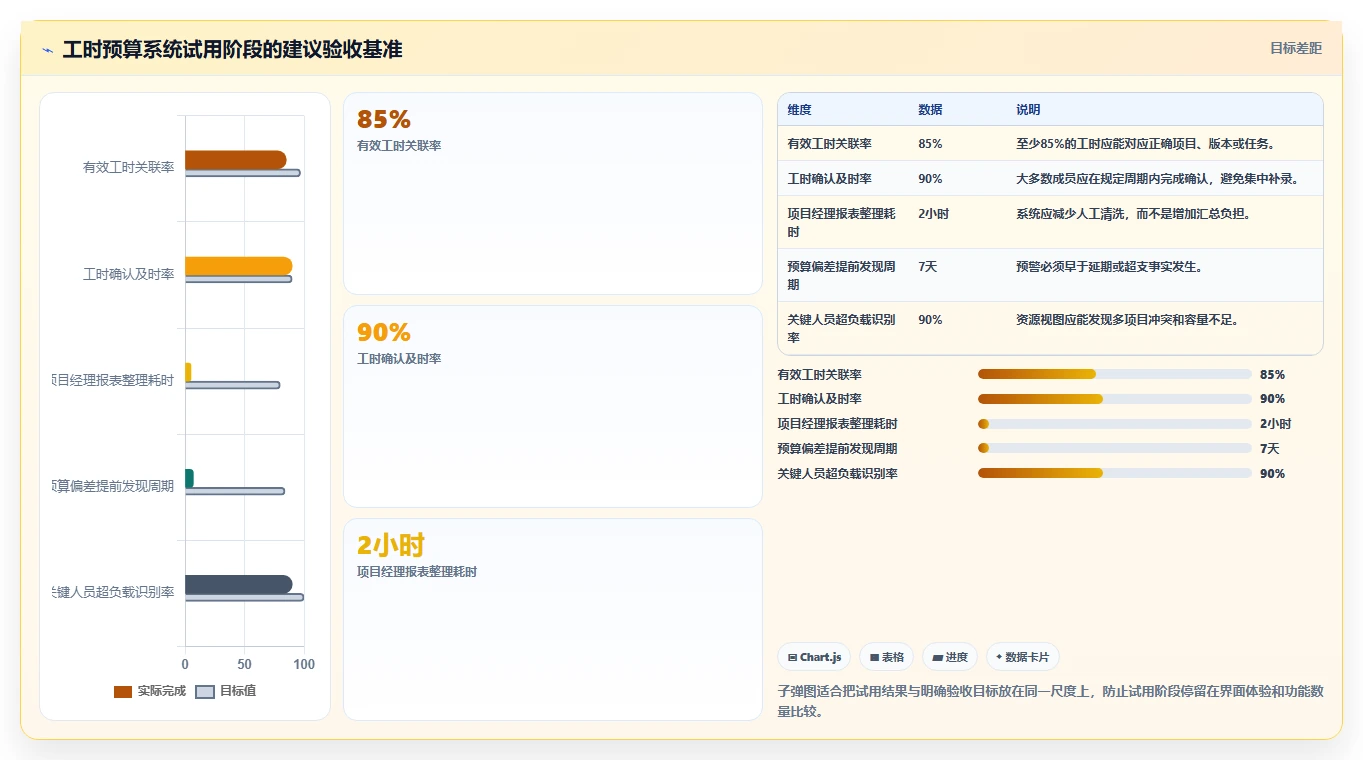1363x760 pixels.
Task: Click the 项目经理报表整理耗时 cell in the table
Action: click(x=842, y=223)
